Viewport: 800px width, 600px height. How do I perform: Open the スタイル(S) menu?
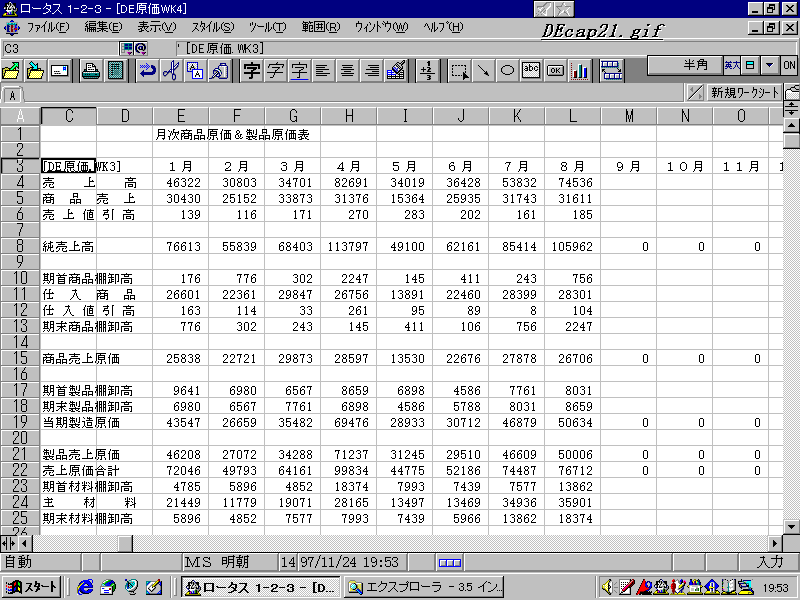click(x=211, y=26)
